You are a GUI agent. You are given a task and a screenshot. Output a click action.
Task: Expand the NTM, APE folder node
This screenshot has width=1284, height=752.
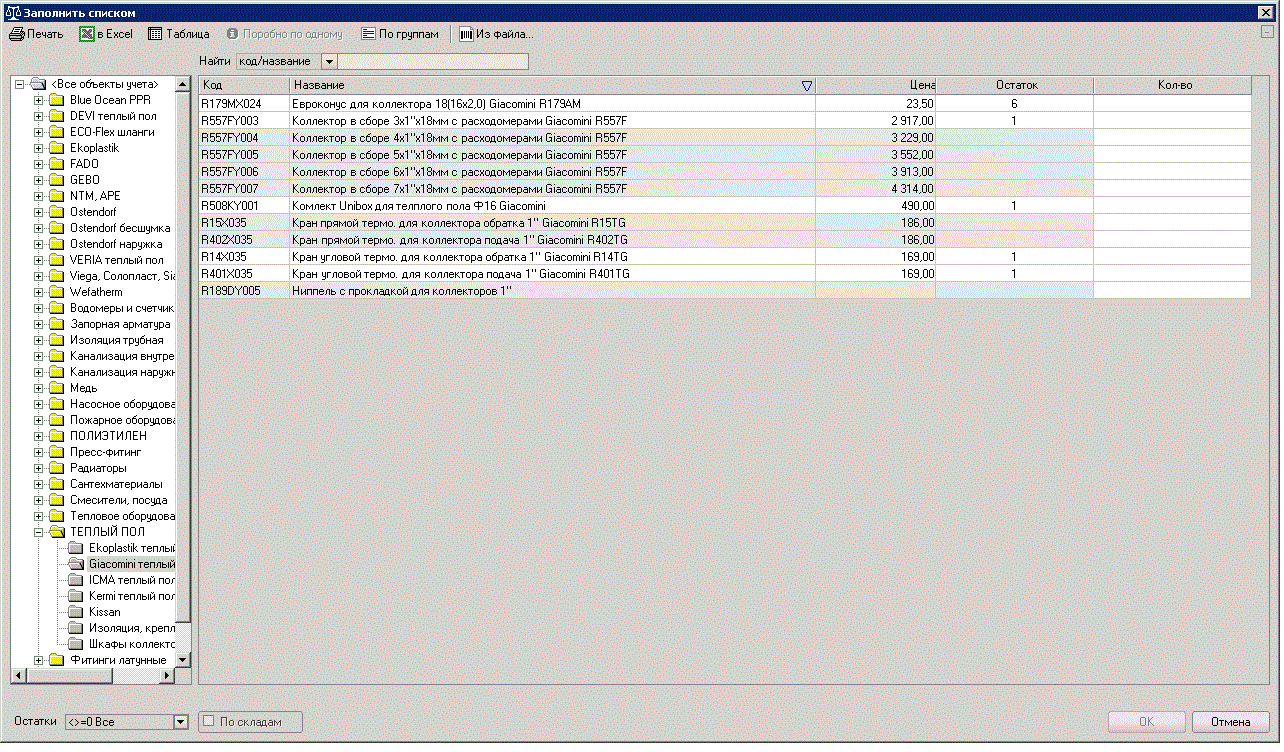point(39,196)
